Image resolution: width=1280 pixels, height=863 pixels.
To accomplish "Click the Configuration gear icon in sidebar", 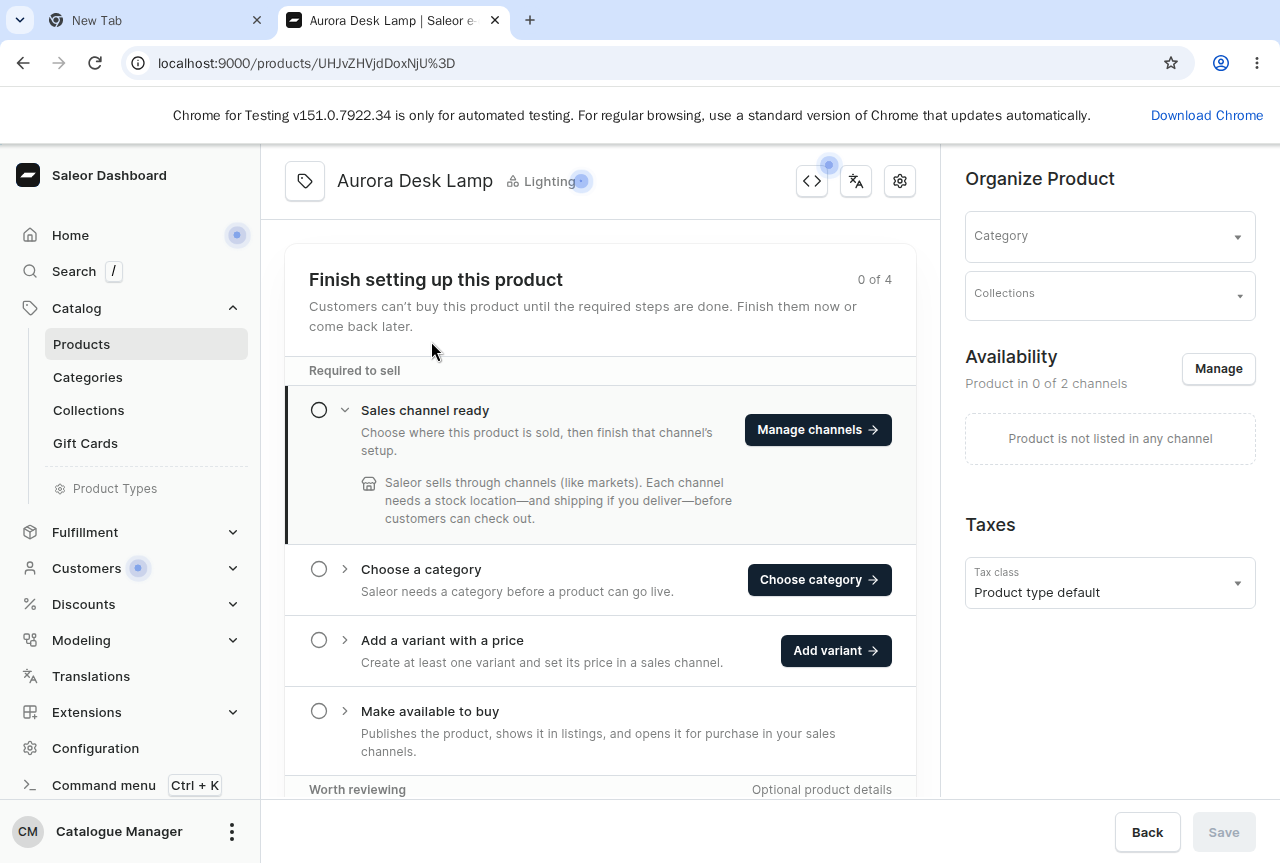I will (30, 748).
